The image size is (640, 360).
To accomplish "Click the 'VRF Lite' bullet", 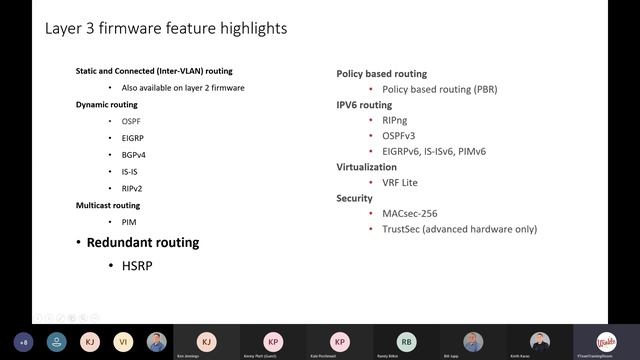I will [400, 182].
